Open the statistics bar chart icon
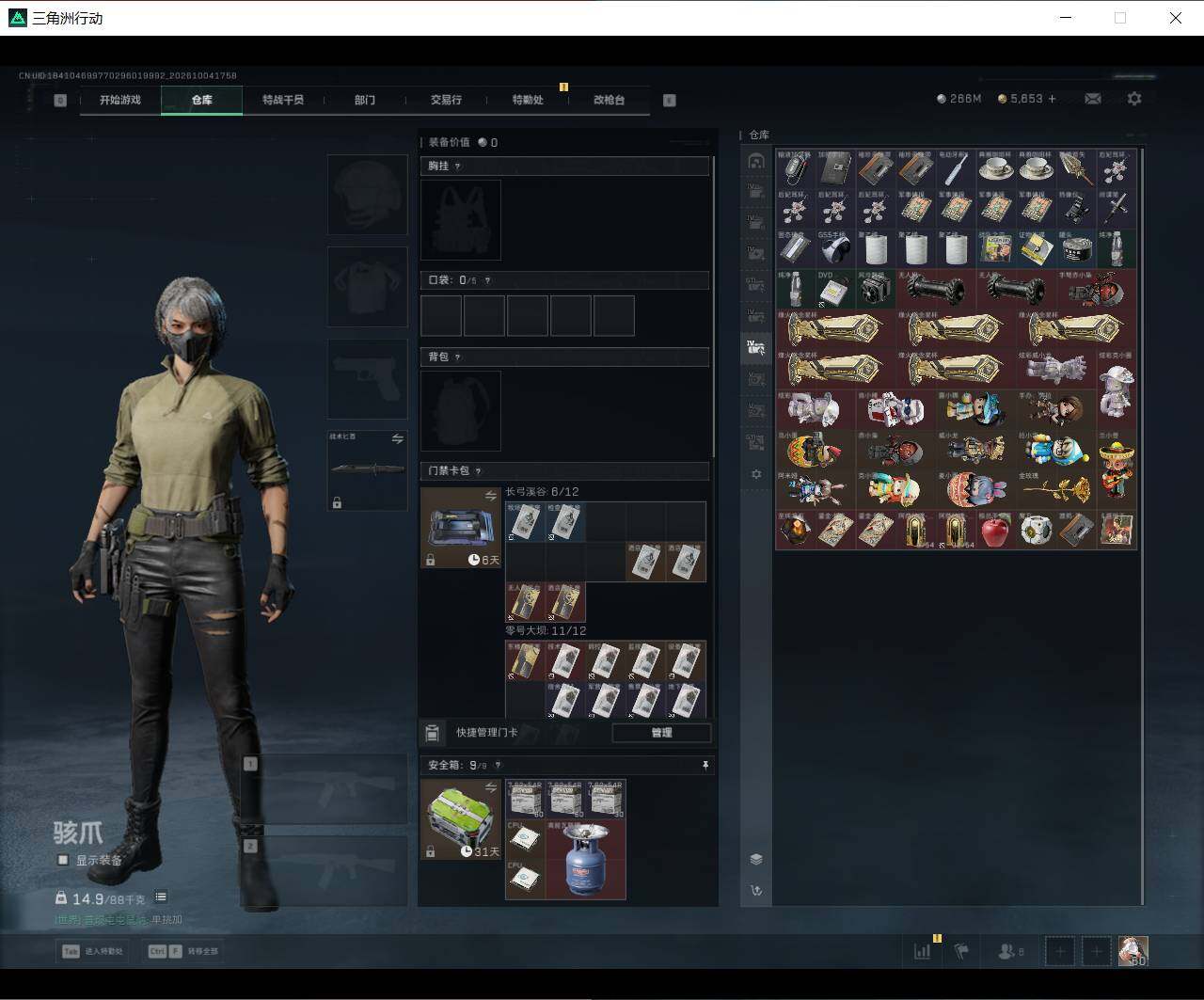This screenshot has height=1000, width=1204. click(x=923, y=951)
